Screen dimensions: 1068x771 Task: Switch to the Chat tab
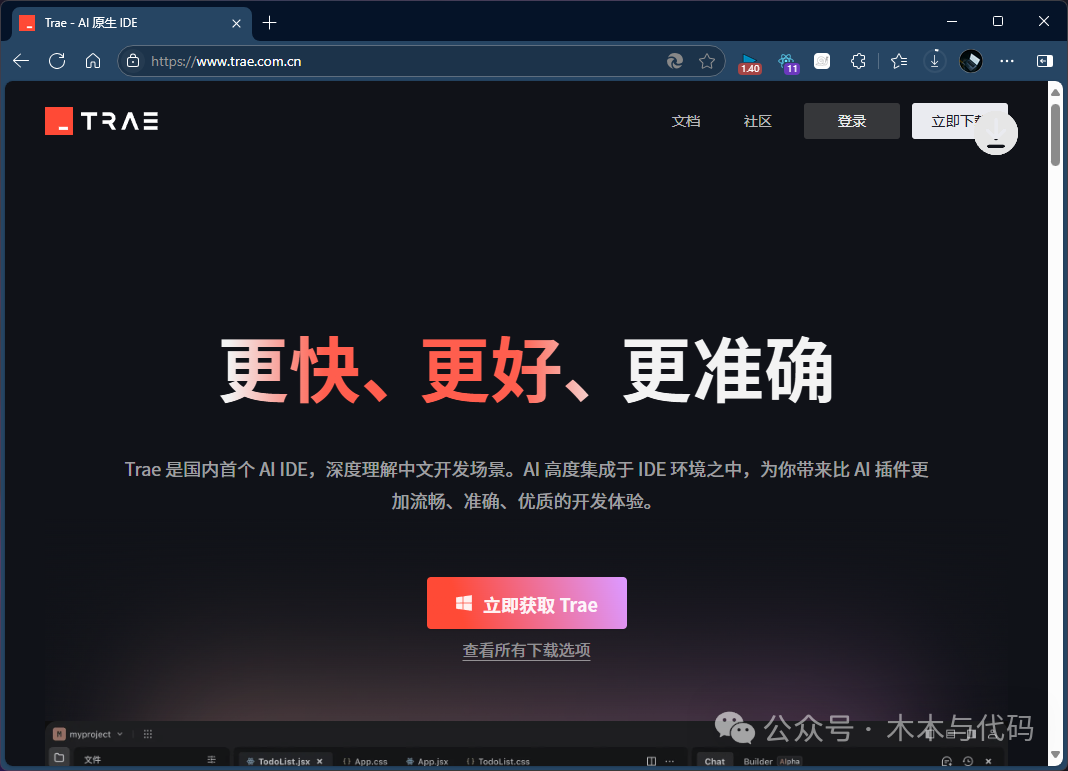pyautogui.click(x=714, y=761)
